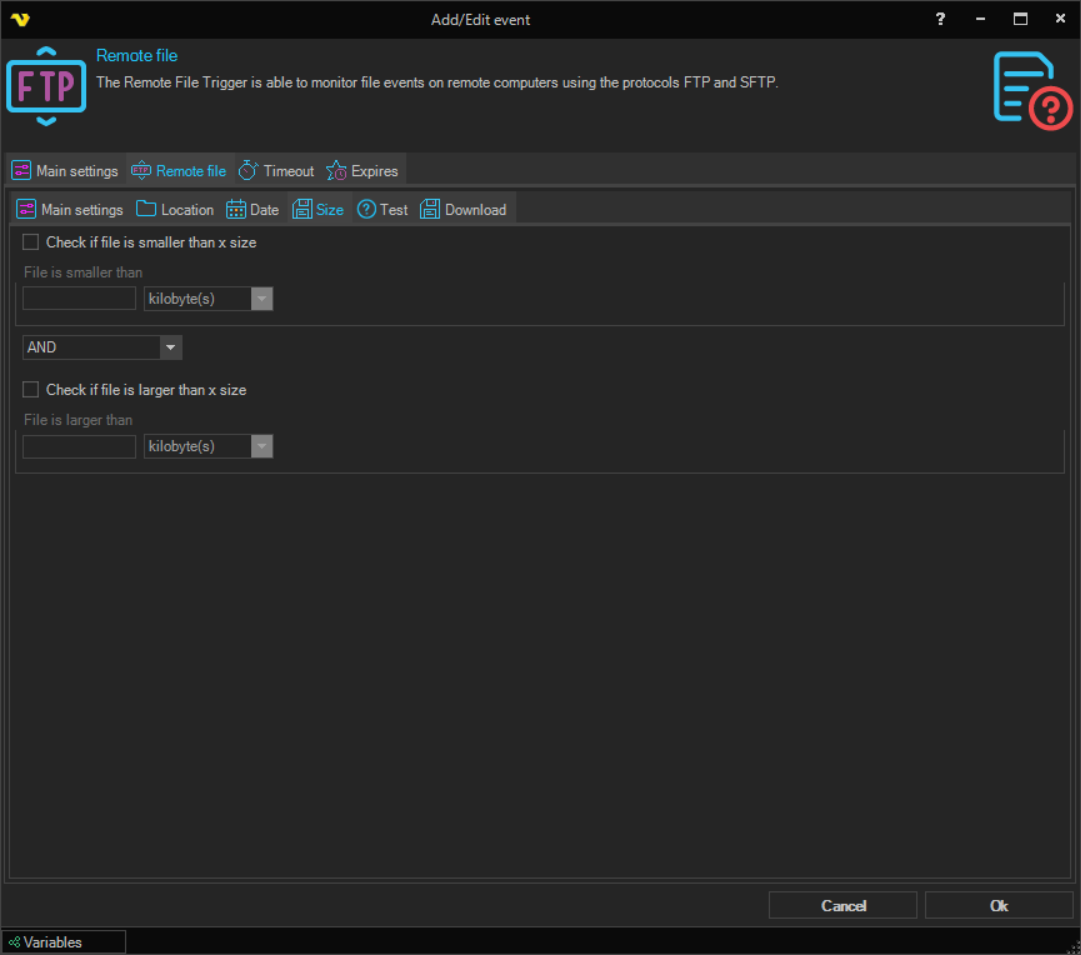Image resolution: width=1081 pixels, height=955 pixels.
Task: Click the folder icon on Location tab
Action: tap(147, 210)
